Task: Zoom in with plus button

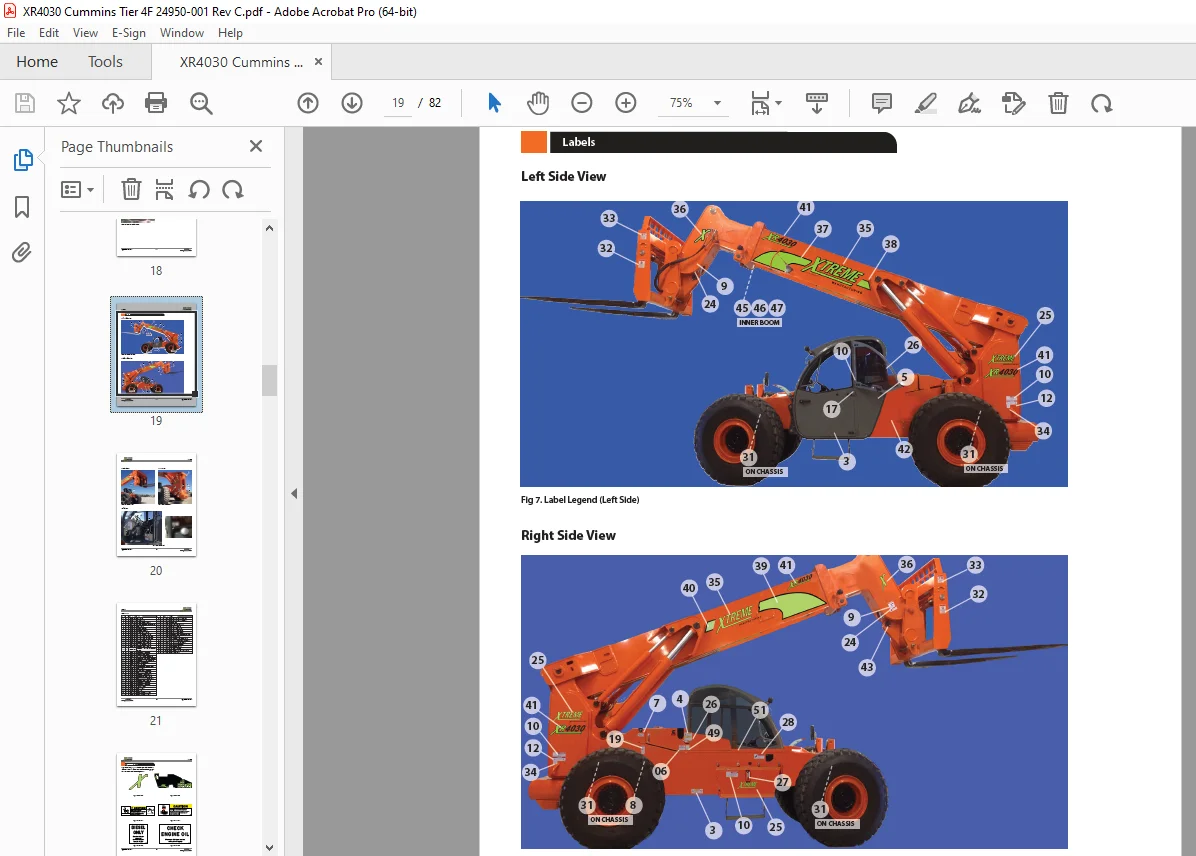Action: [625, 103]
